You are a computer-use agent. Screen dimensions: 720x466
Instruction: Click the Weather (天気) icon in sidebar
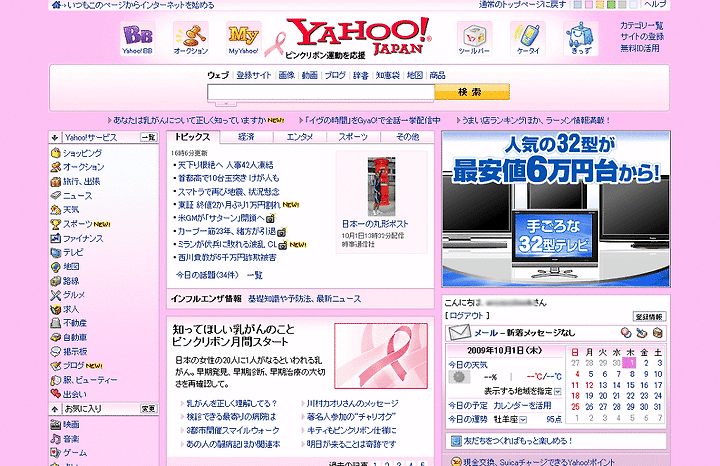[x=56, y=210]
